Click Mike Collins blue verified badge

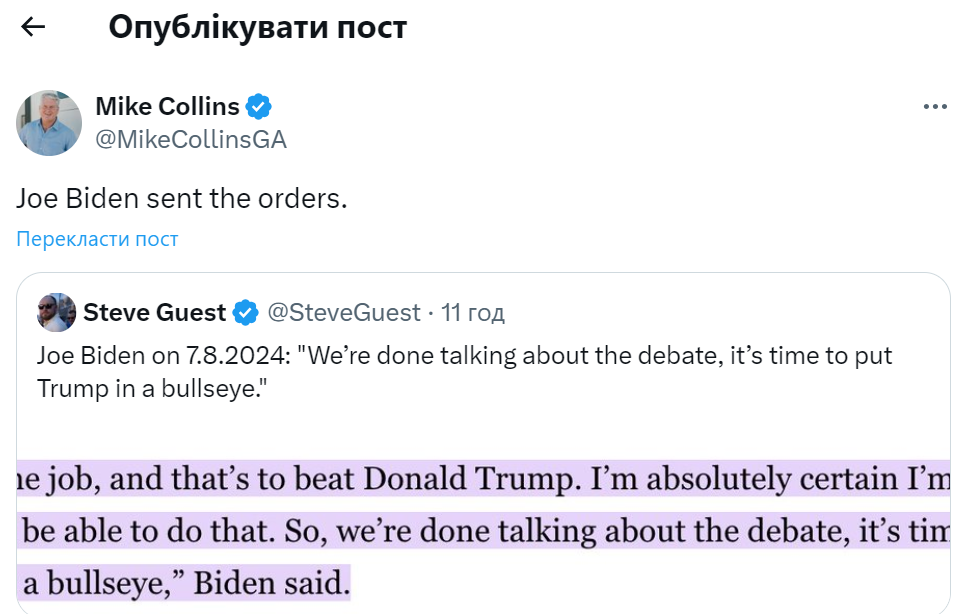click(260, 106)
